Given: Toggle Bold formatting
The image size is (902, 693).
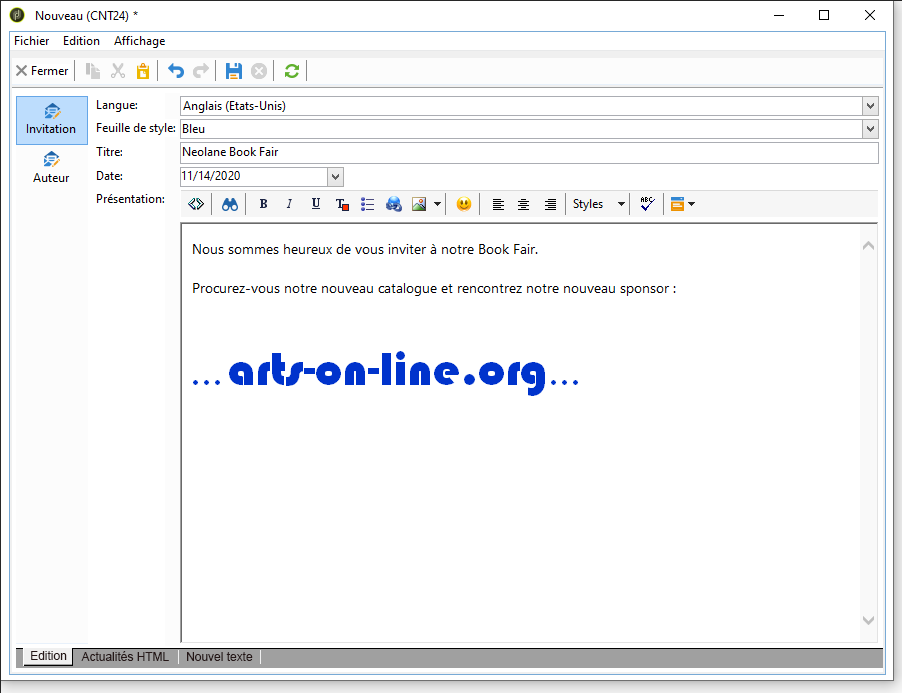Looking at the screenshot, I should point(263,204).
